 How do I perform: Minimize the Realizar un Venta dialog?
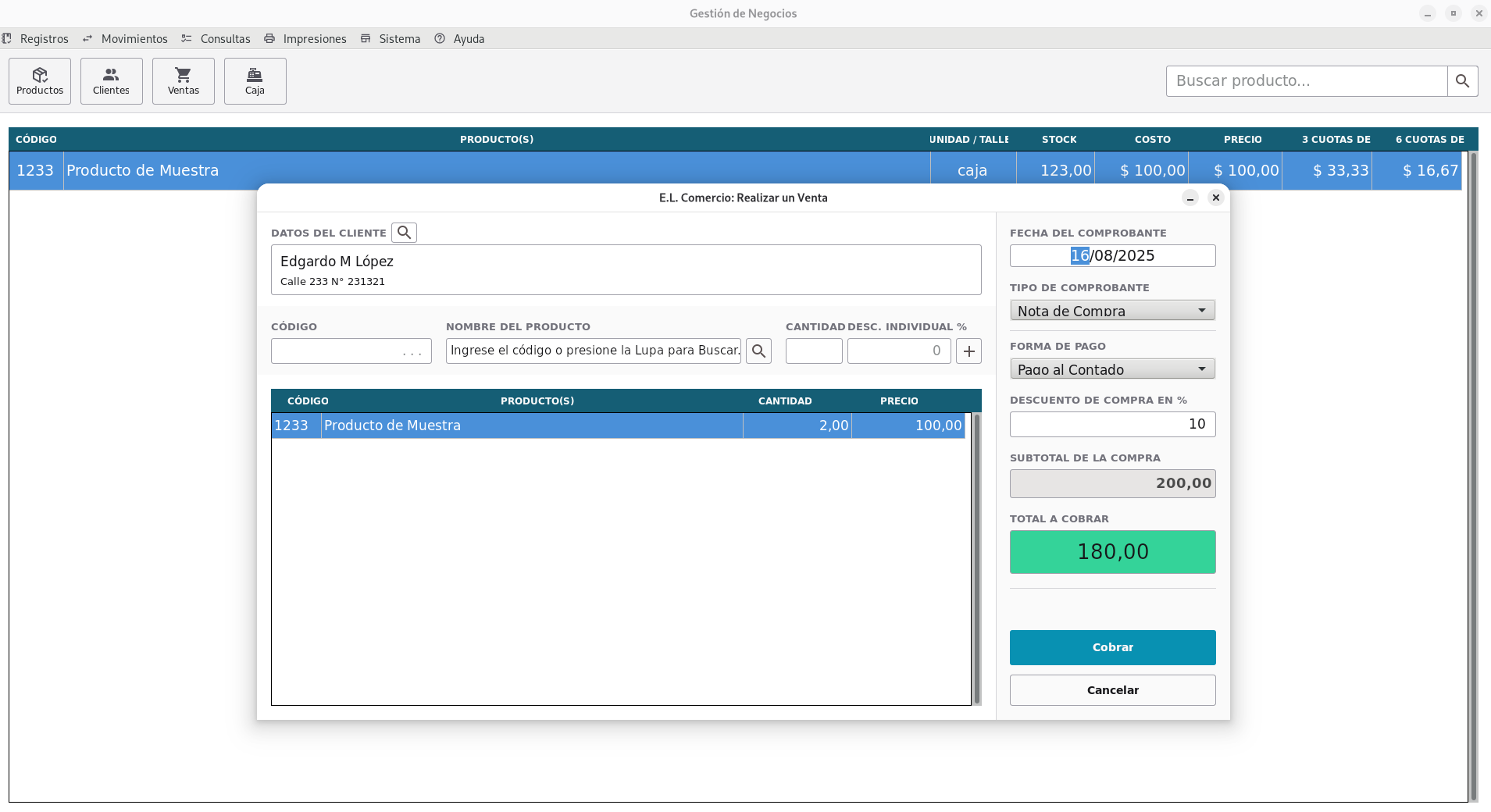click(x=1190, y=198)
